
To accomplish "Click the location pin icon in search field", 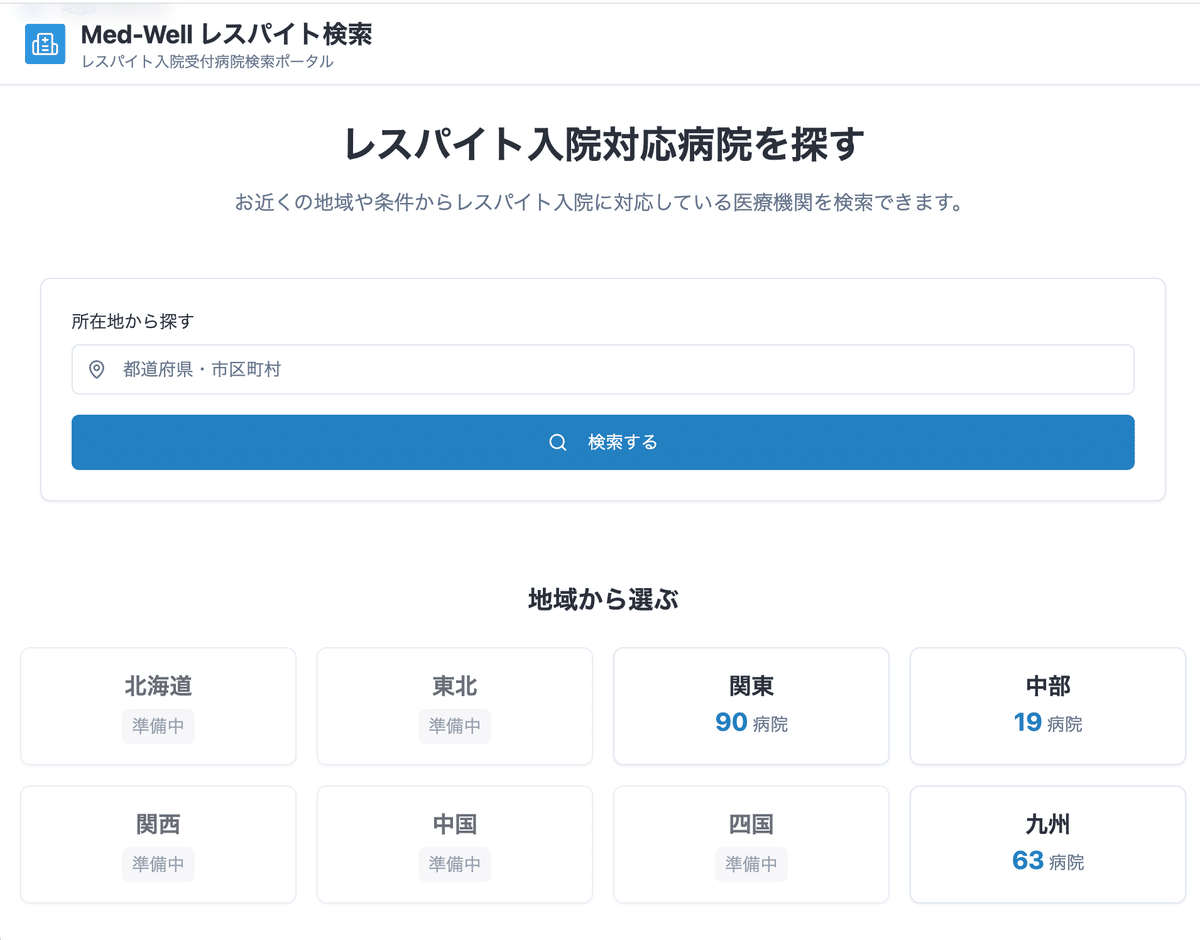I will click(x=97, y=370).
